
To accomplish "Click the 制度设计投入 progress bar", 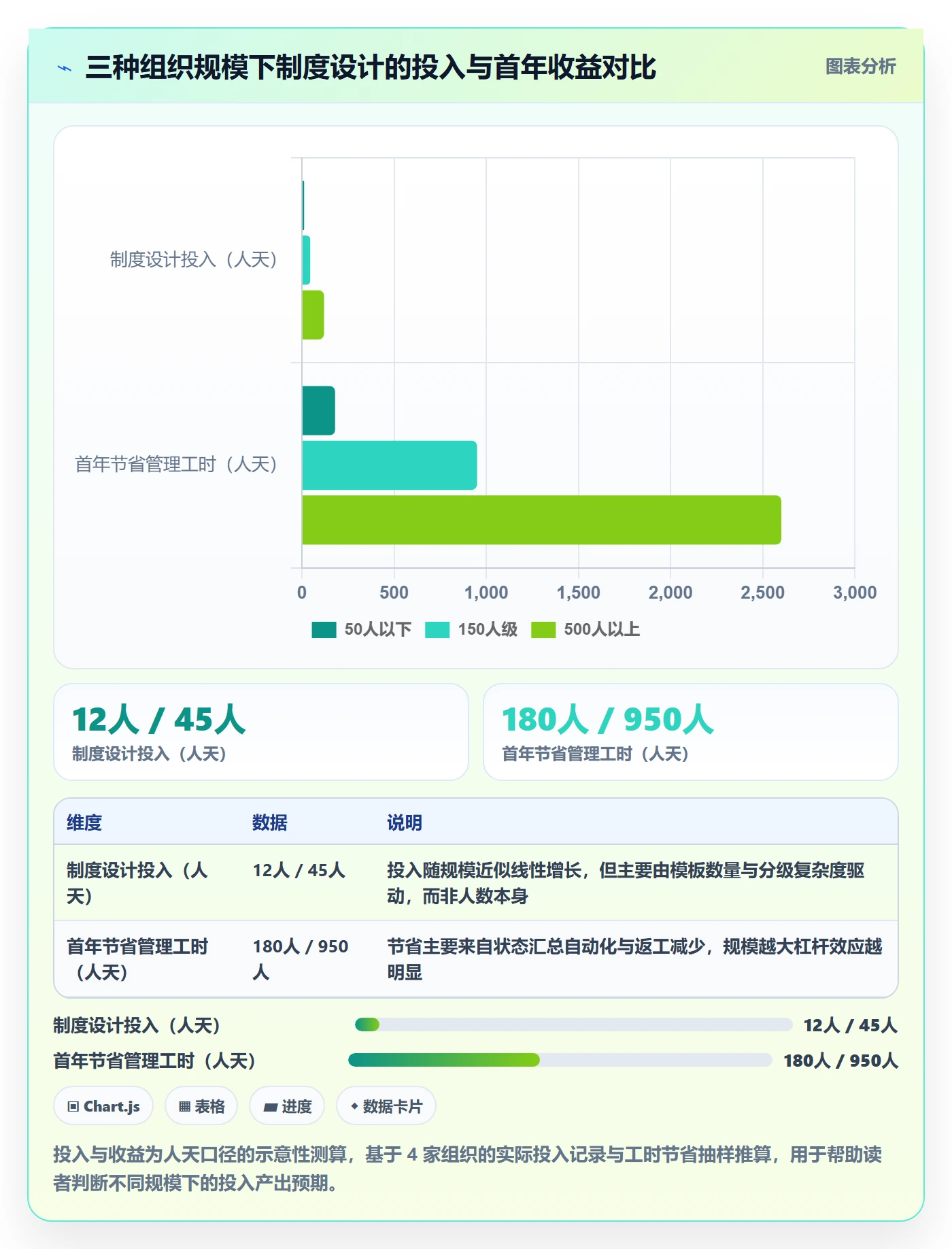I will coord(573,1025).
